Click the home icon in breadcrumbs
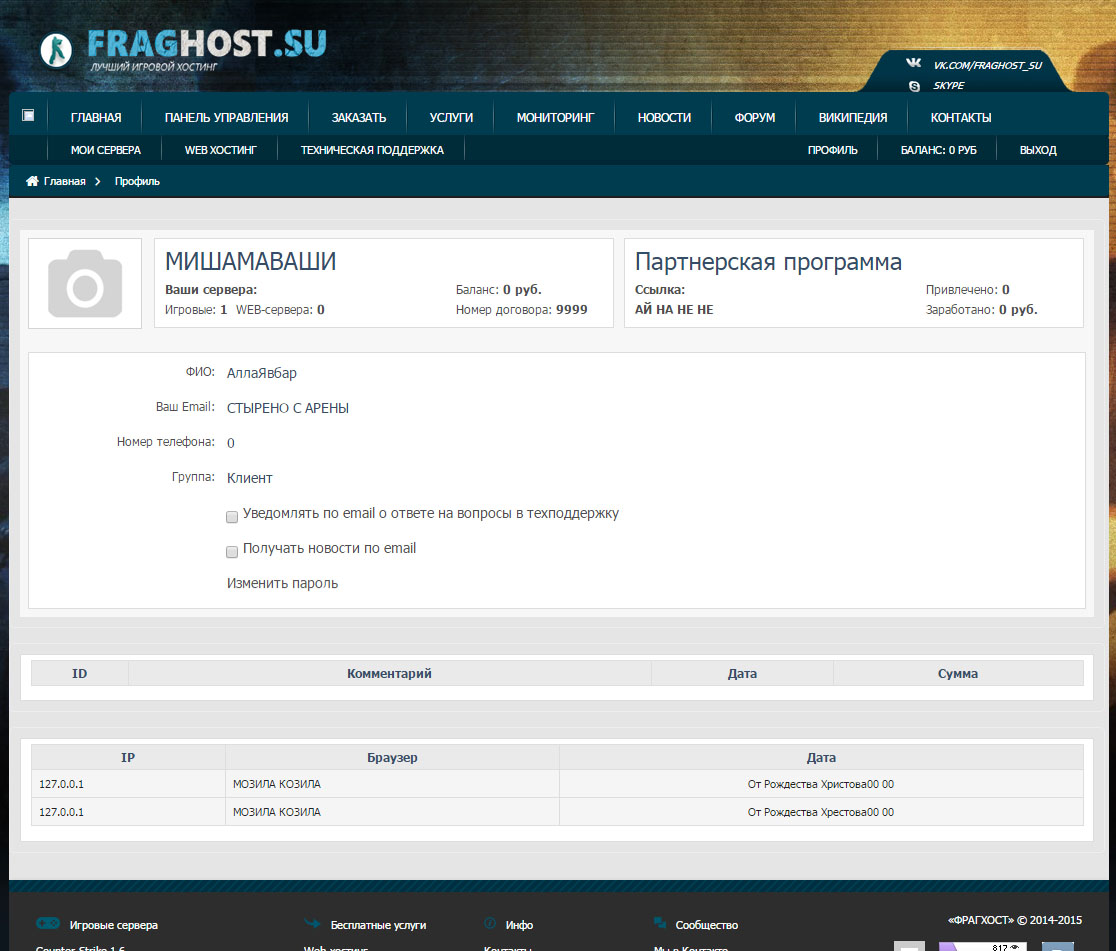 point(32,181)
